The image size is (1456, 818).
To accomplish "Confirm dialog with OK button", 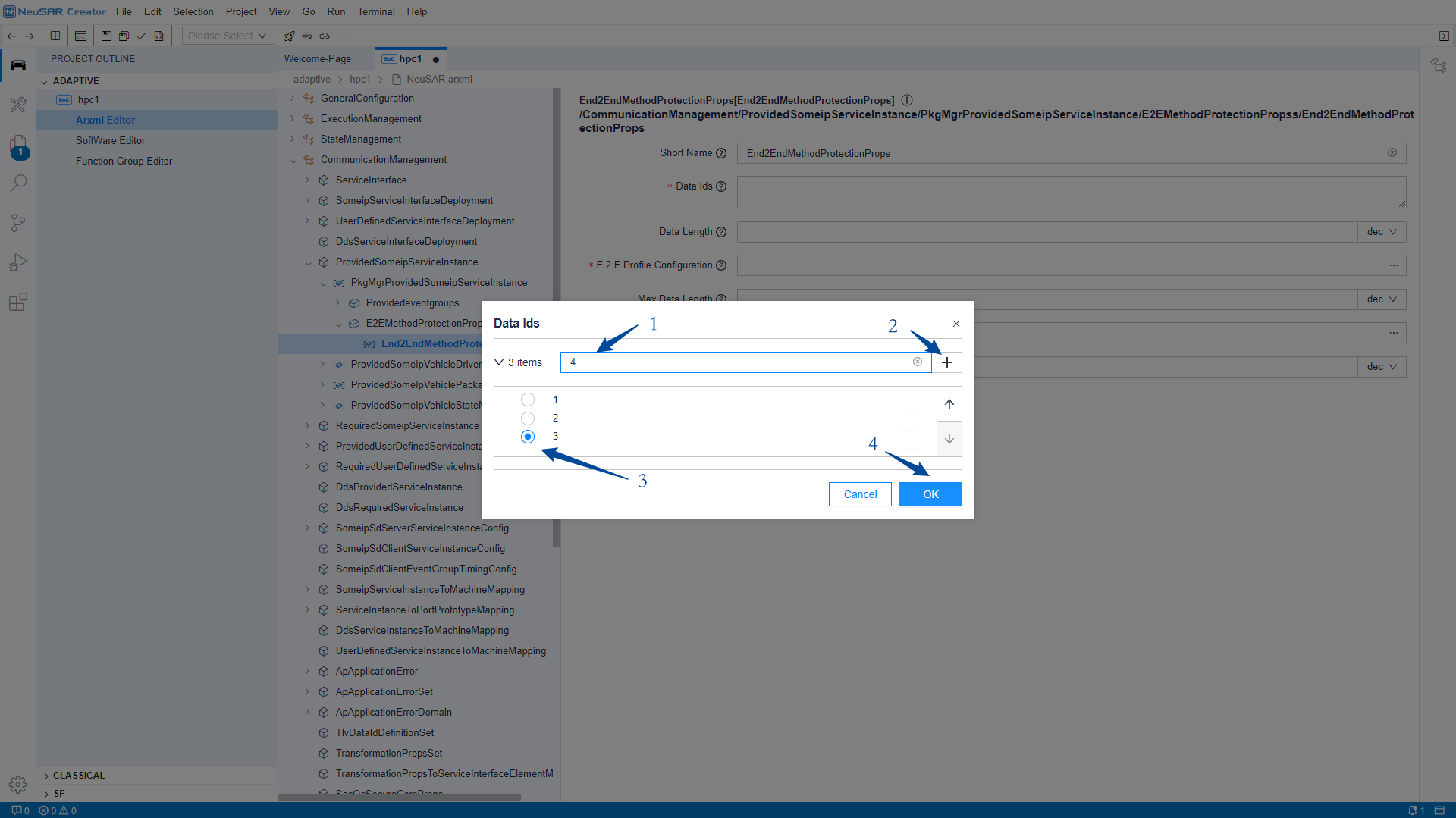I will [x=930, y=494].
